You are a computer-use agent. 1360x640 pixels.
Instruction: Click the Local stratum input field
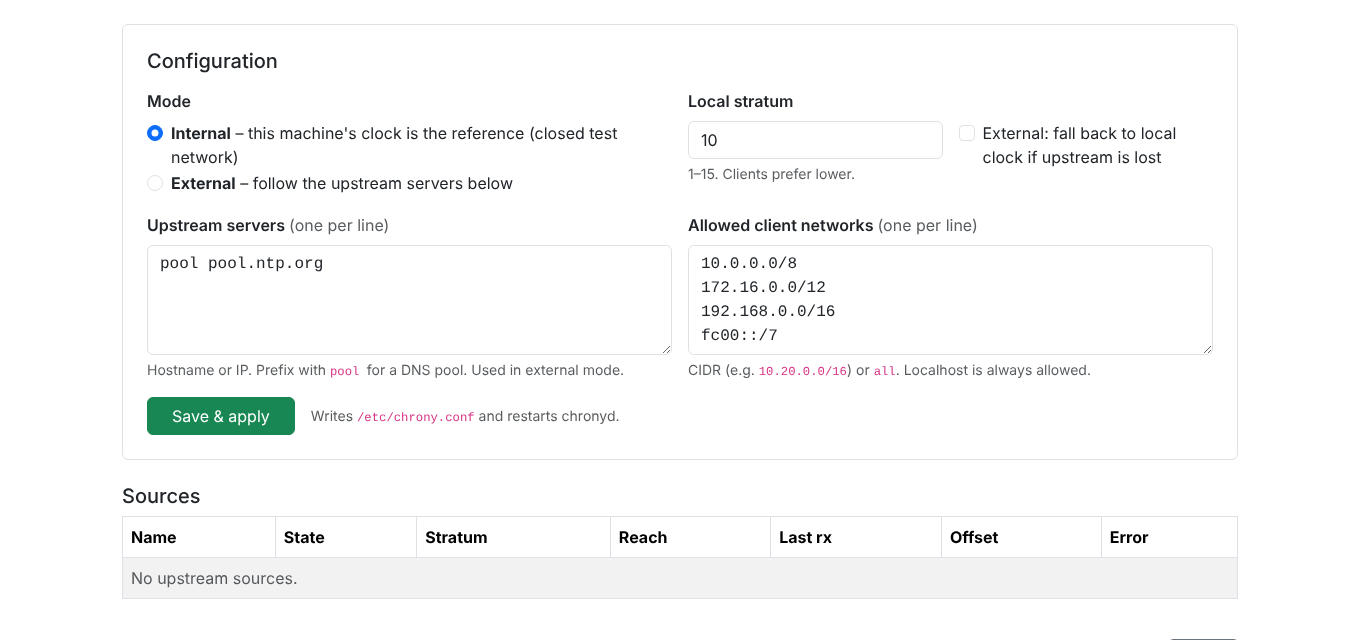click(x=815, y=140)
